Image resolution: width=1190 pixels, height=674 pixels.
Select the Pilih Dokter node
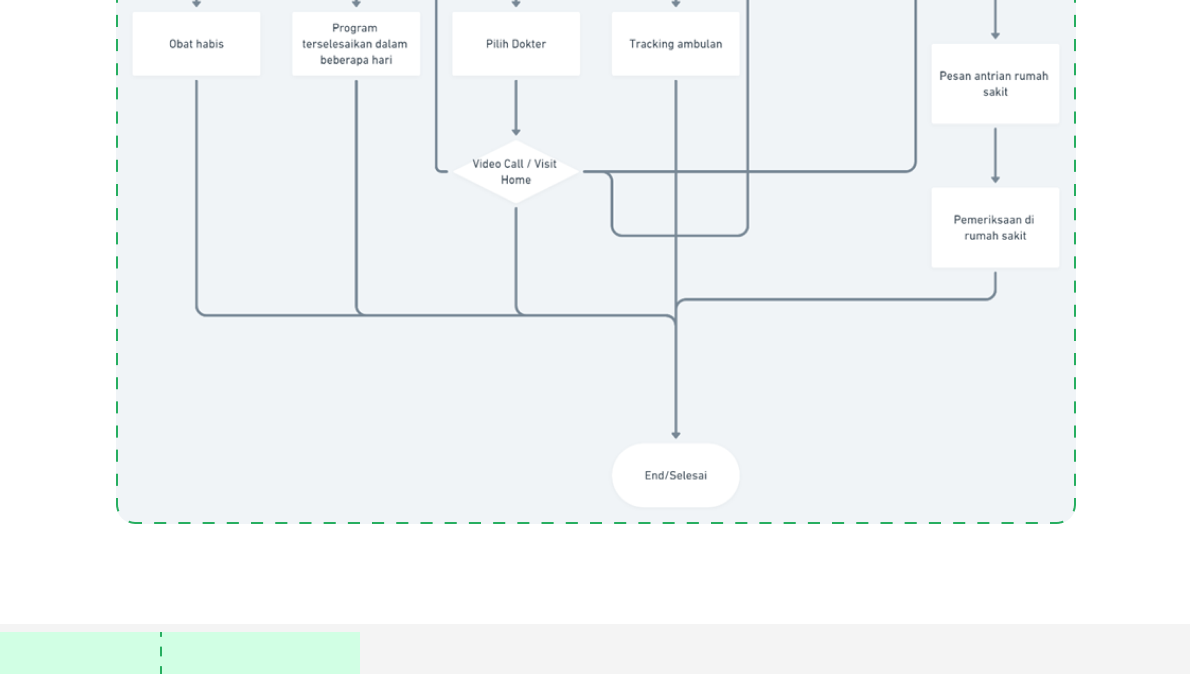click(x=515, y=44)
